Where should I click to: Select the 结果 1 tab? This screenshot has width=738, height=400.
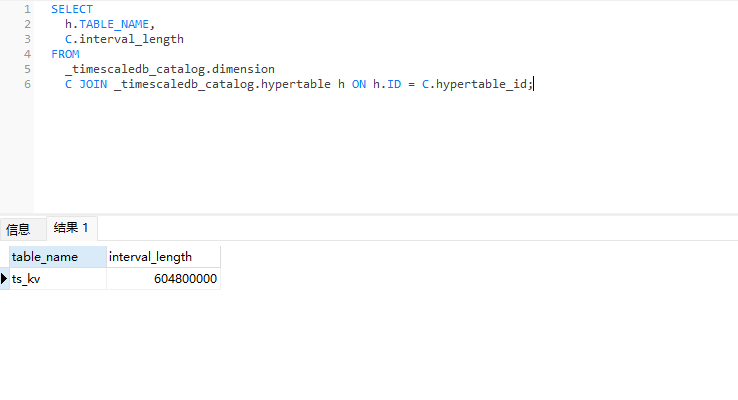coord(71,228)
